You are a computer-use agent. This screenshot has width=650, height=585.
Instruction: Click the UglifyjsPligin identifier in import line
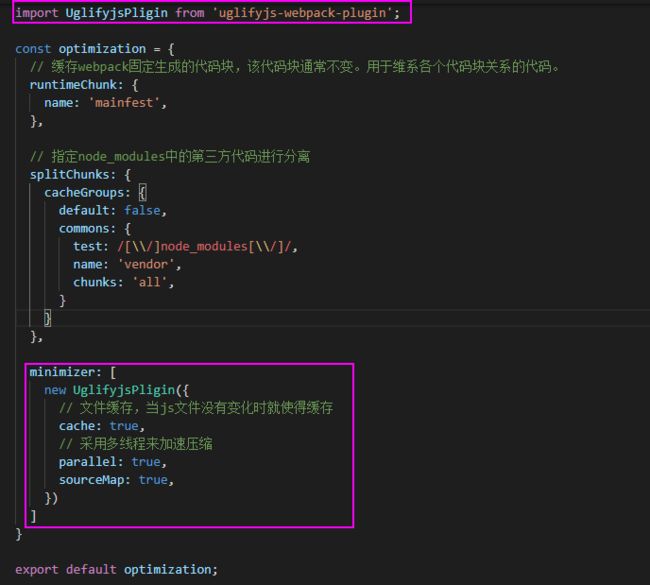116,13
